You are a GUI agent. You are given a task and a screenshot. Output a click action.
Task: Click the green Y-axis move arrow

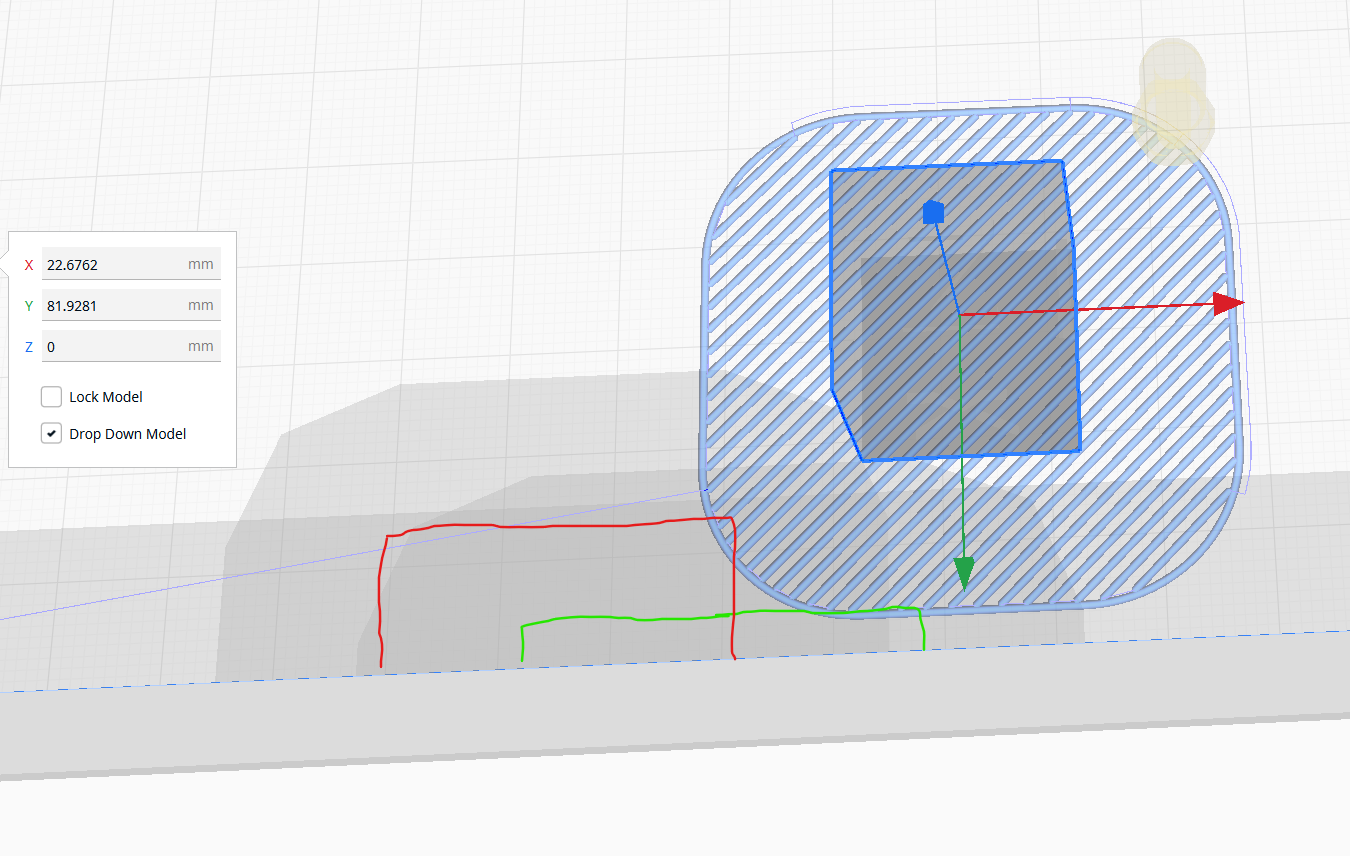click(x=963, y=570)
